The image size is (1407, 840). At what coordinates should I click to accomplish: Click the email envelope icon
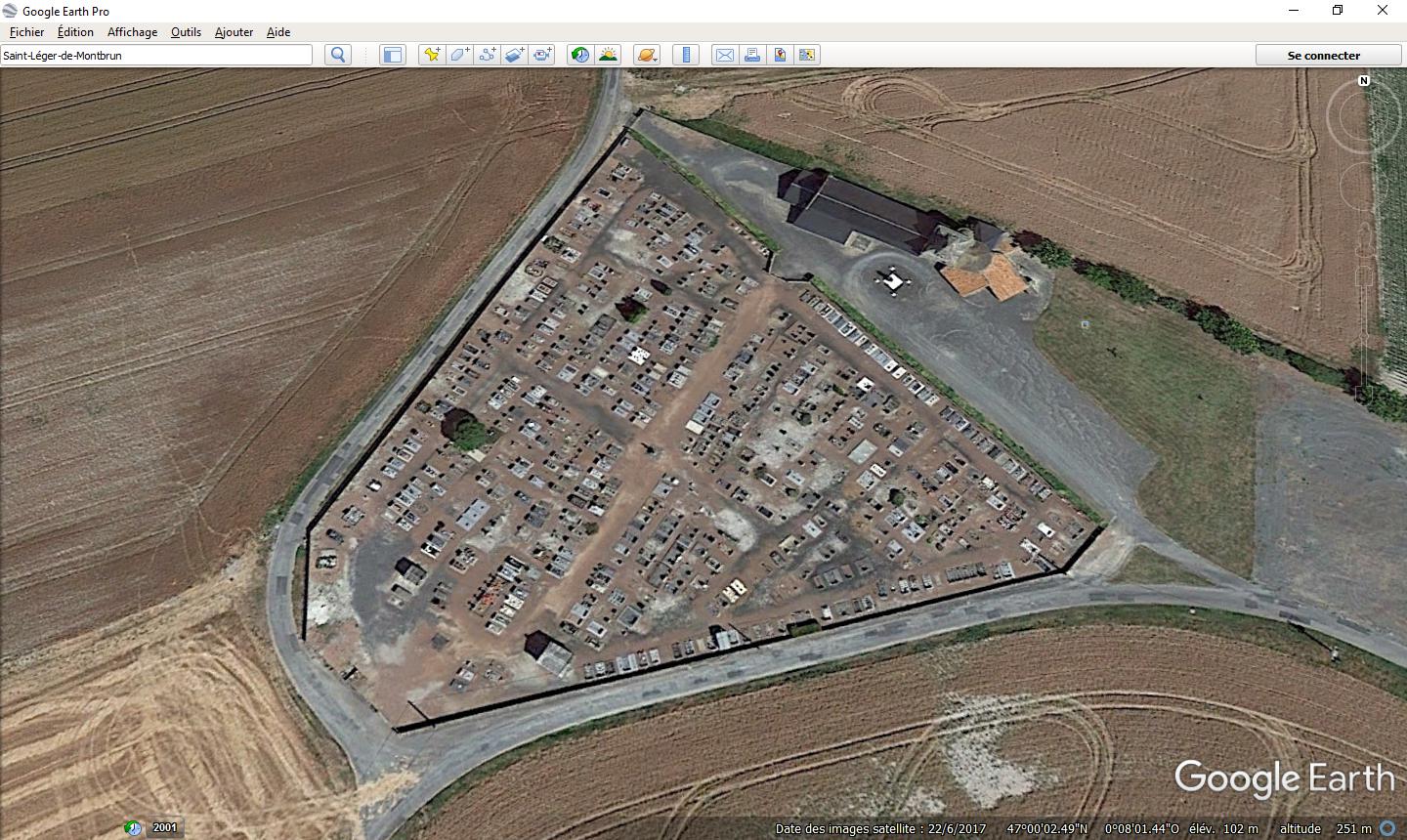coord(725,55)
